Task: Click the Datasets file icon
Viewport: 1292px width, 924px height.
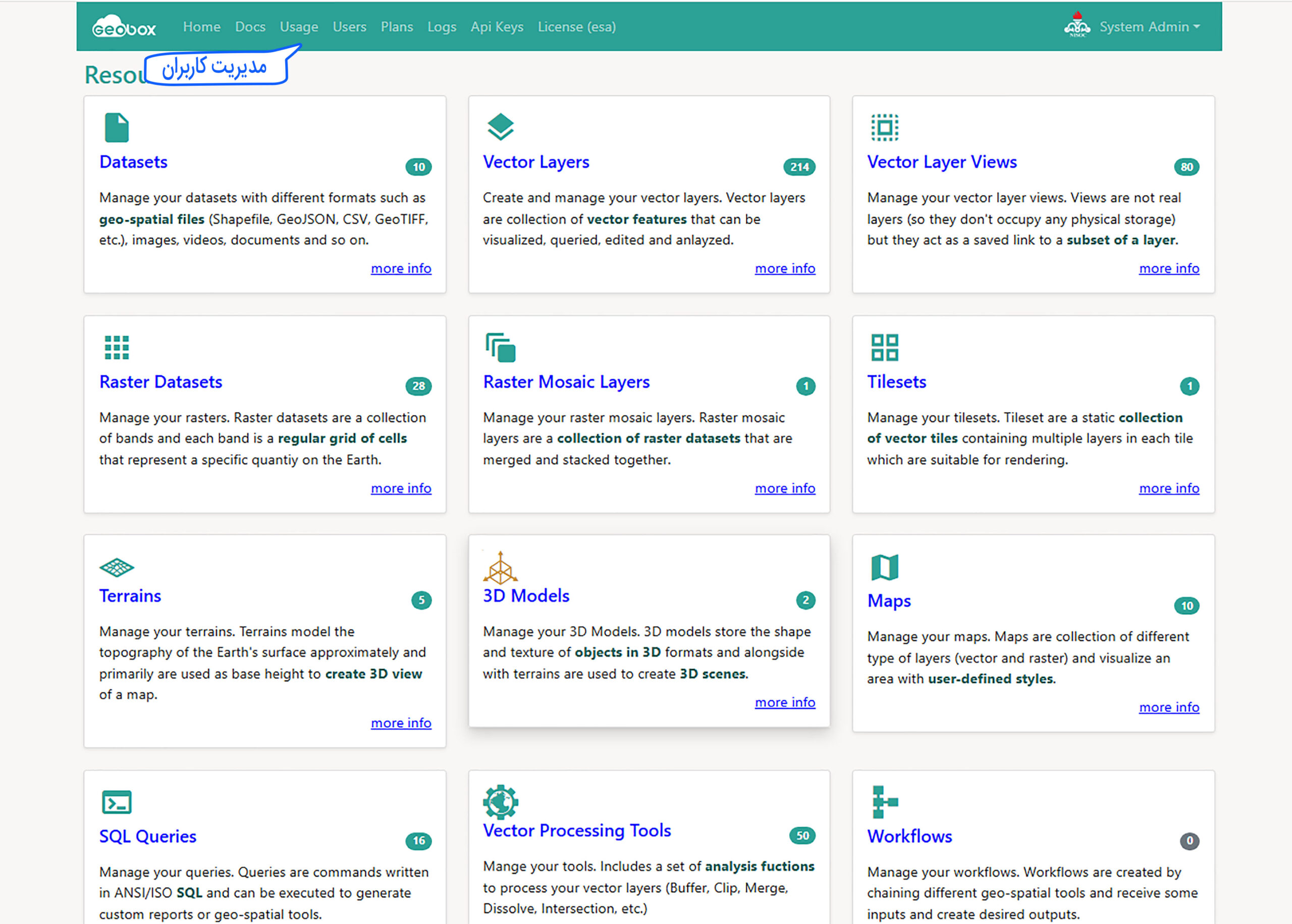Action: [117, 128]
